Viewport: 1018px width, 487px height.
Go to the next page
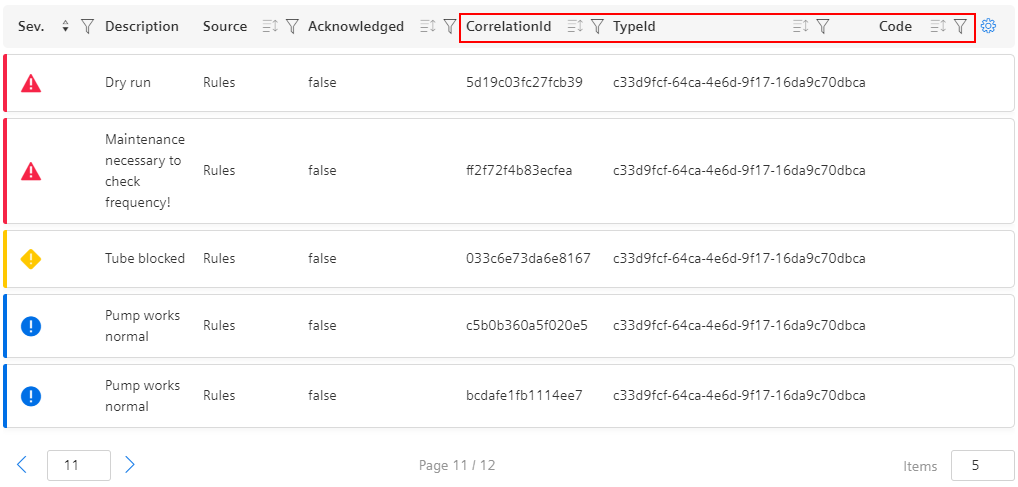coord(130,465)
